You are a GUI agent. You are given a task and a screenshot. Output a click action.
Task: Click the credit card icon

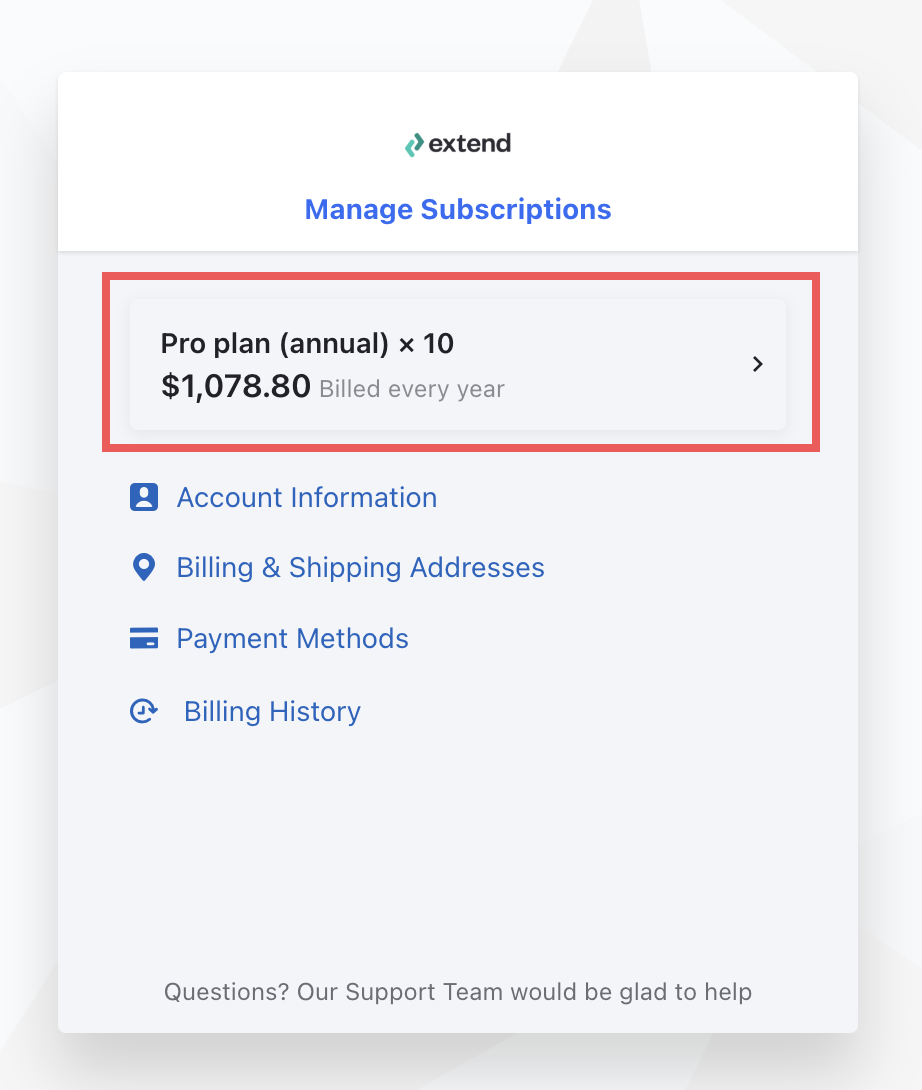144,638
